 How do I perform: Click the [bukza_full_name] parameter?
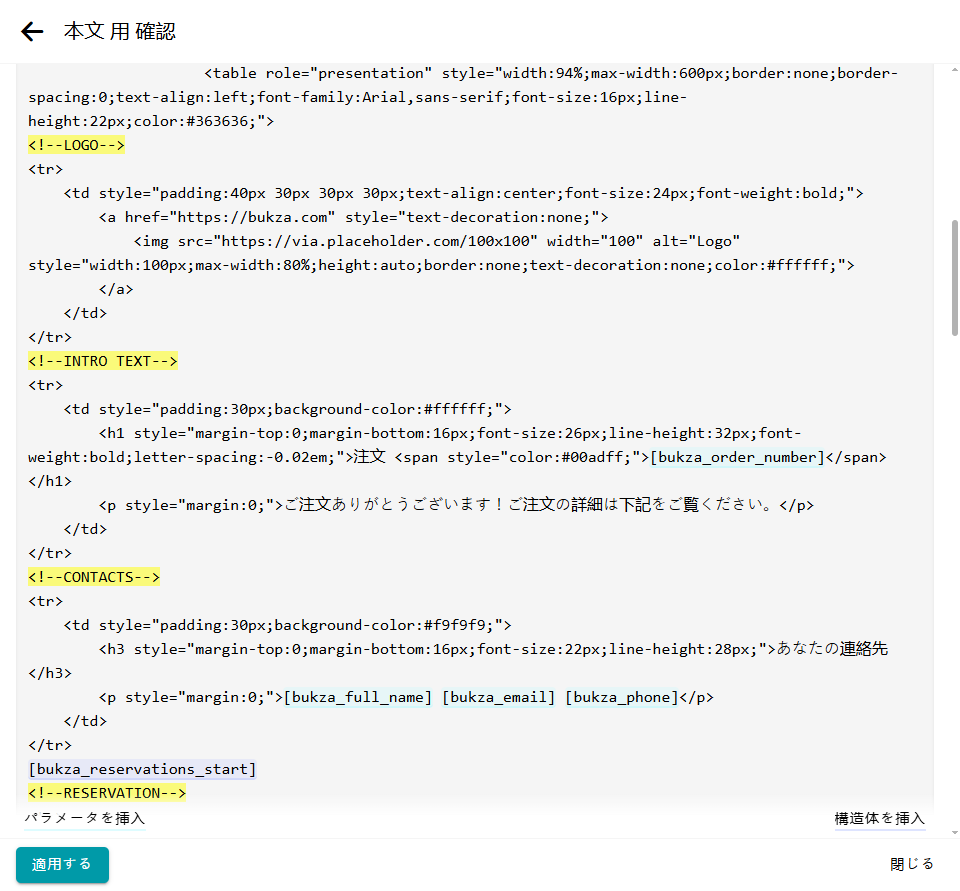358,697
